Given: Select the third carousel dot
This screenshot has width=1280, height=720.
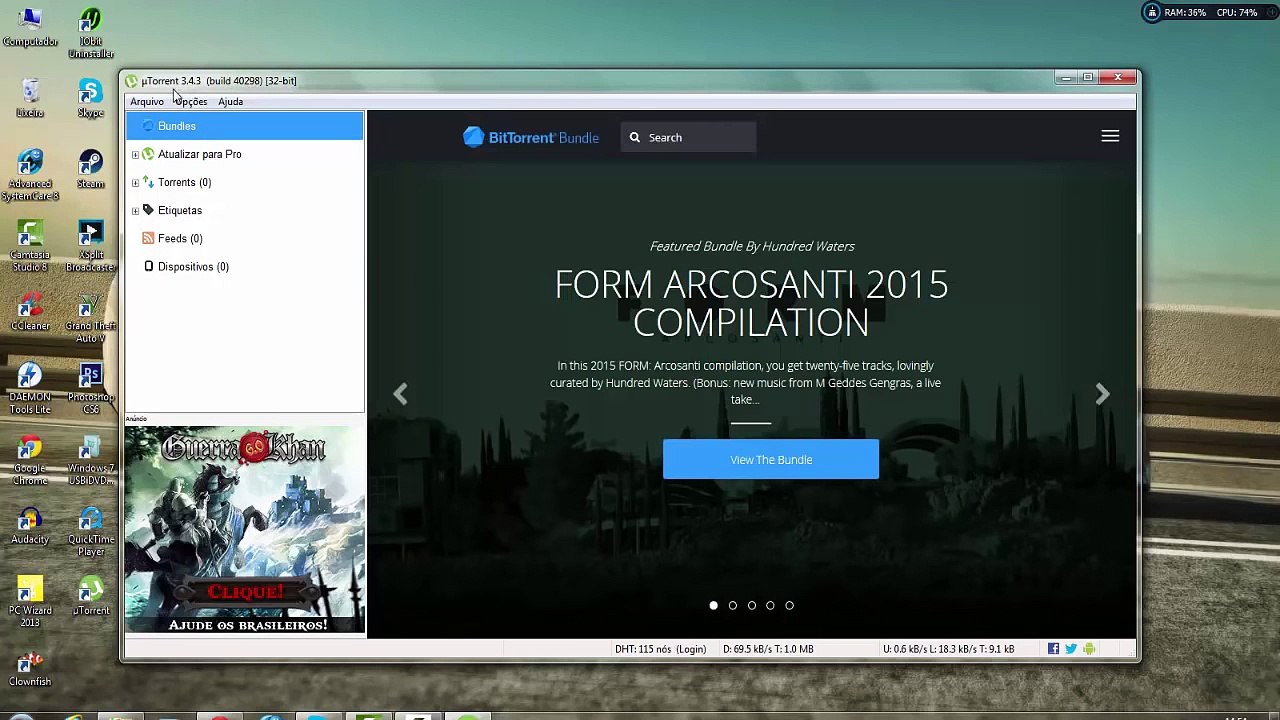Looking at the screenshot, I should (x=751, y=605).
